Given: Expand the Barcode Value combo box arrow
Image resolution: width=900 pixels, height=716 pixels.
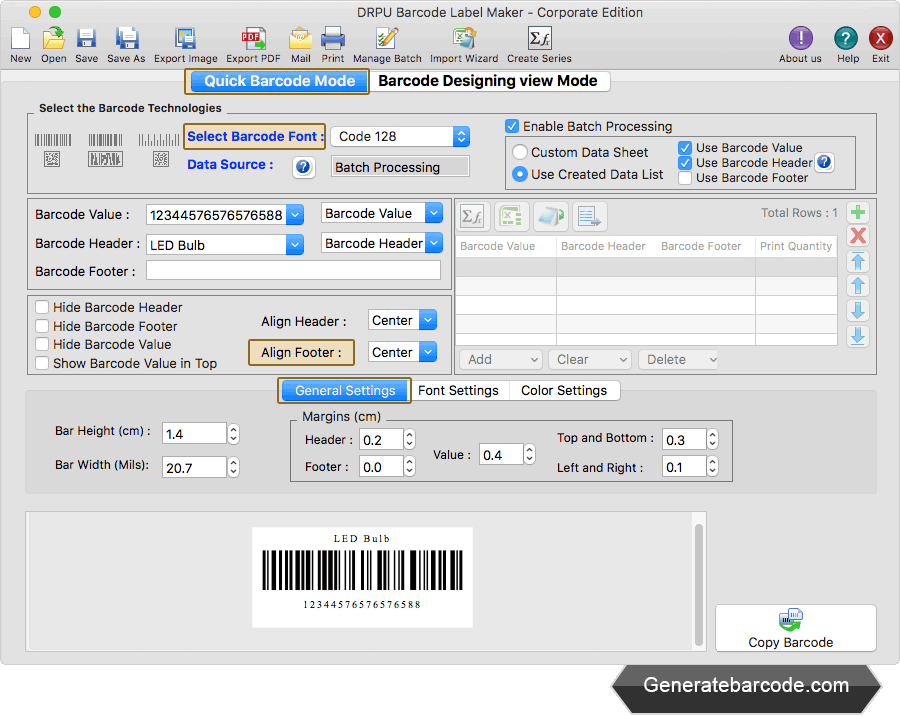Looking at the screenshot, I should pyautogui.click(x=295, y=215).
